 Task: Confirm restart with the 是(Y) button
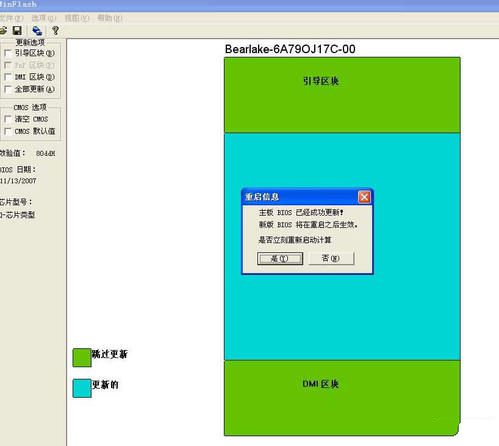click(x=280, y=258)
